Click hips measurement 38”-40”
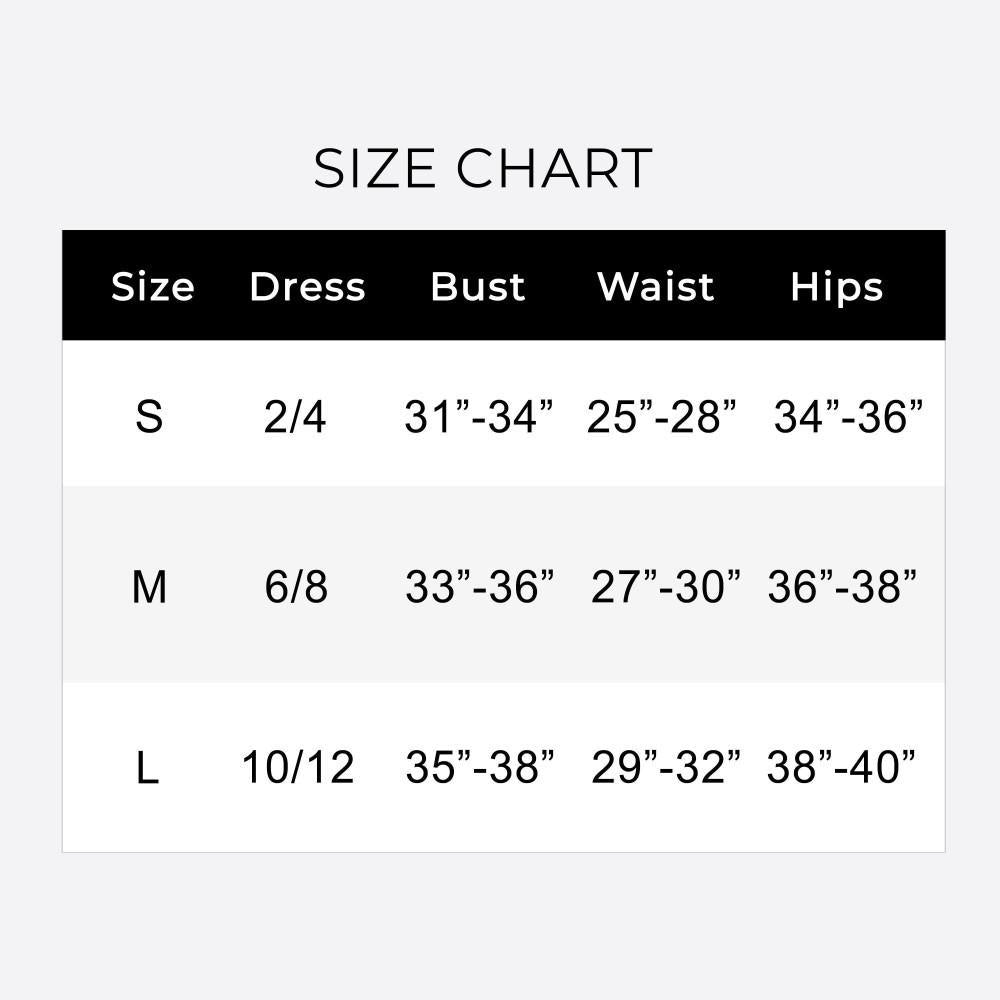This screenshot has height=1000, width=1000. [841, 767]
